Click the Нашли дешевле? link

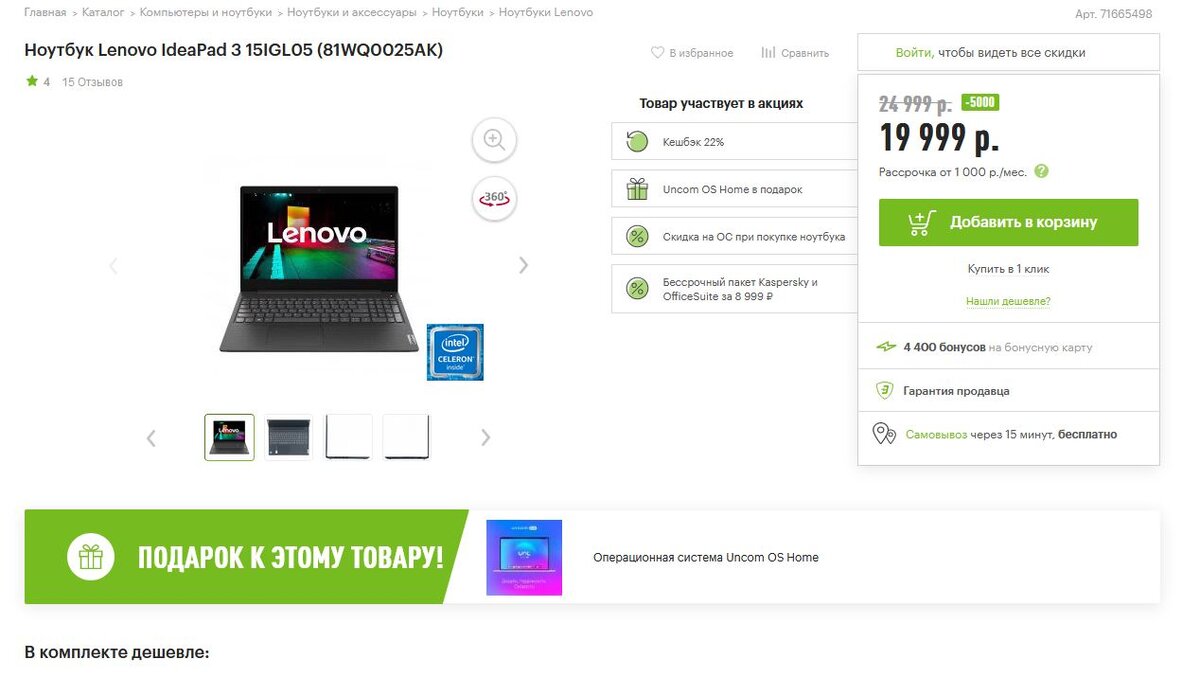click(x=1008, y=301)
